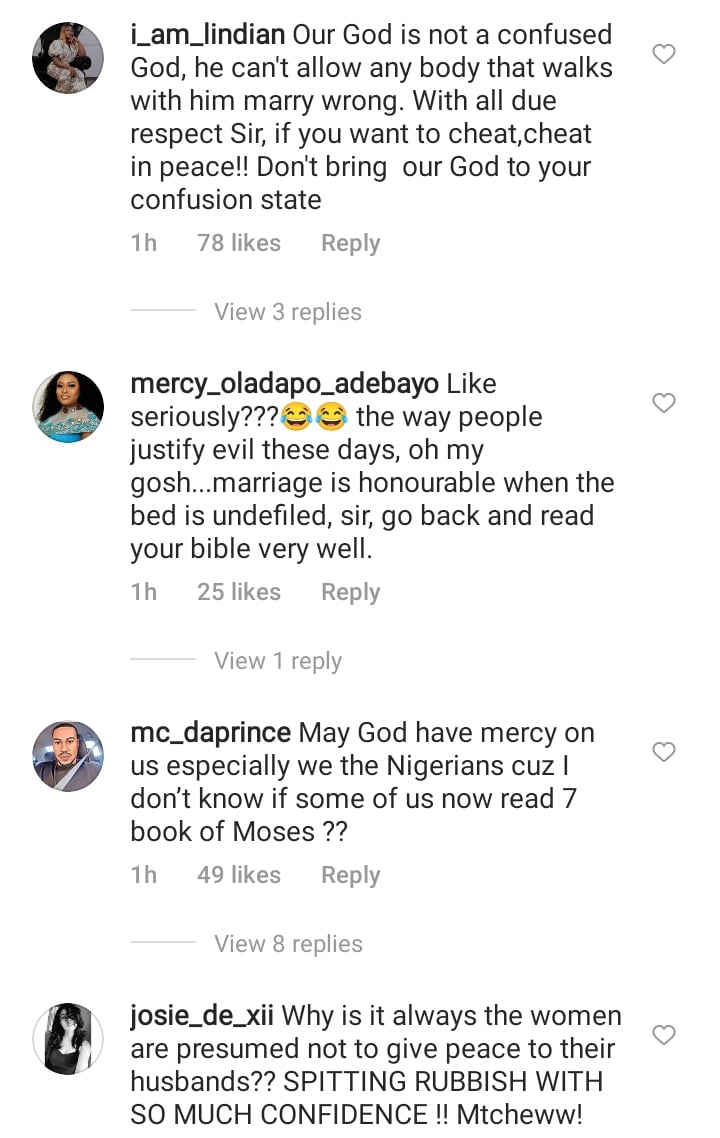Open the i_am_lindian username link
The height and width of the screenshot is (1138, 720).
tap(208, 34)
